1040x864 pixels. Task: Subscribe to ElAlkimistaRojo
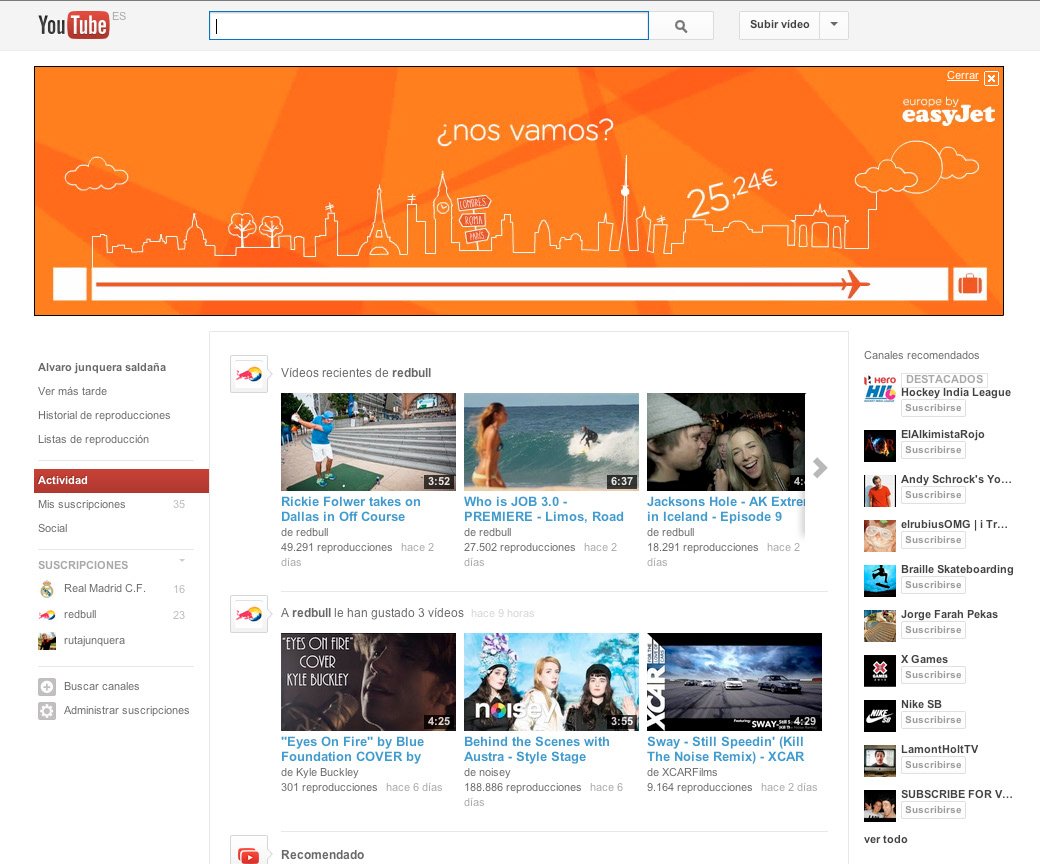[x=933, y=450]
